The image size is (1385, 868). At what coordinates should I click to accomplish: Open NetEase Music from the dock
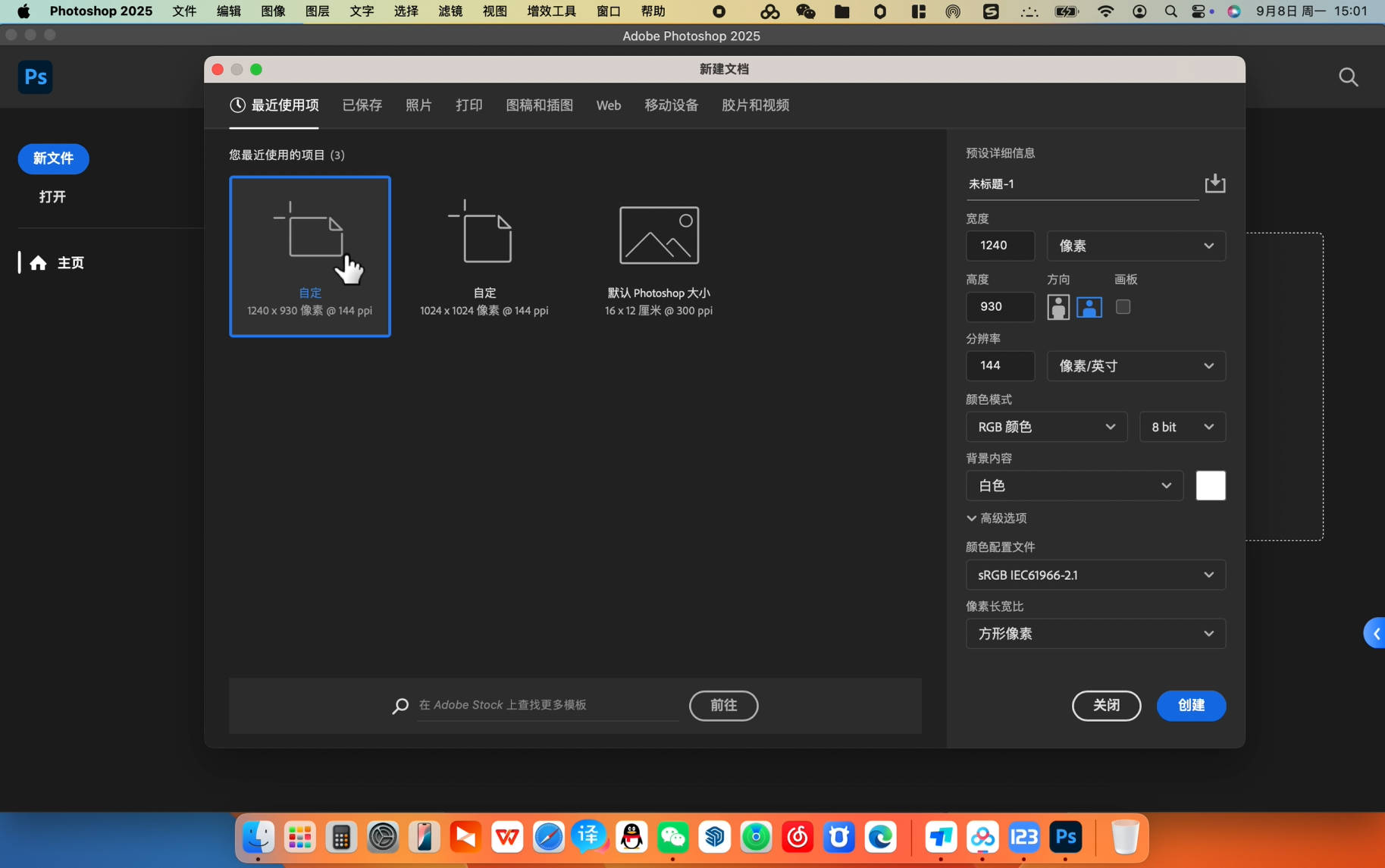click(x=797, y=837)
